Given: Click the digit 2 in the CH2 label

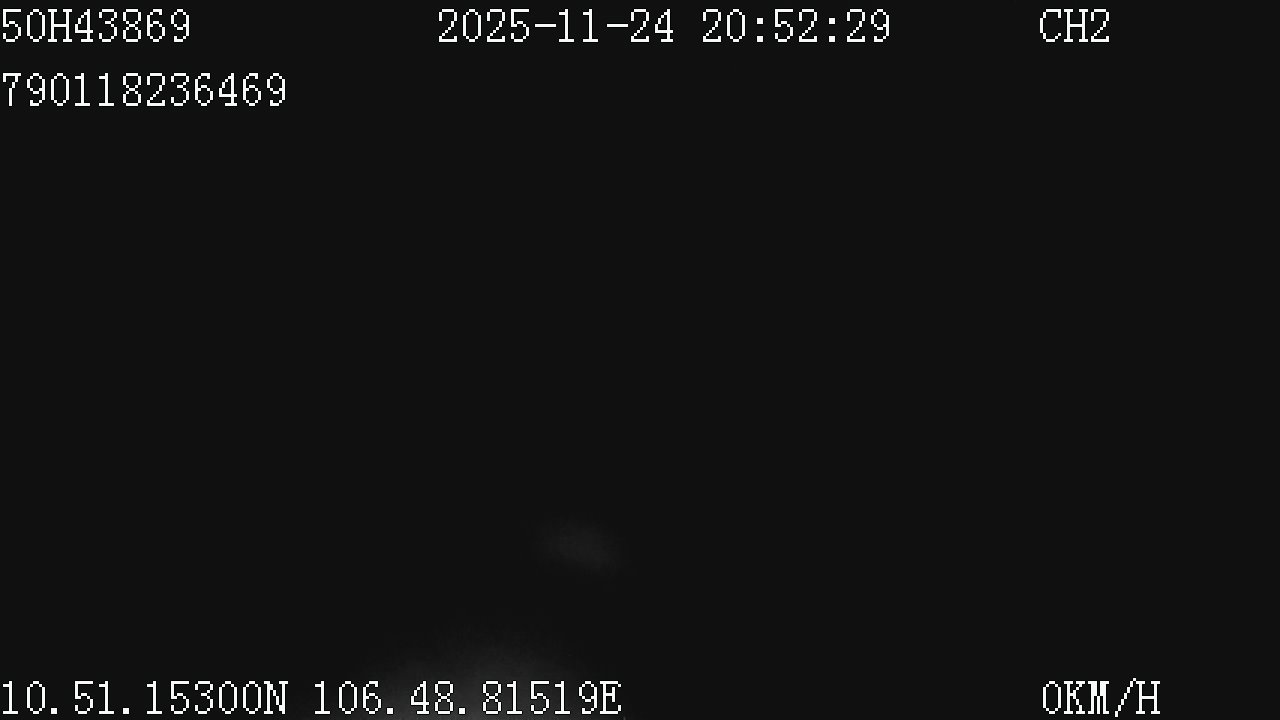Looking at the screenshot, I should click(x=1099, y=27).
